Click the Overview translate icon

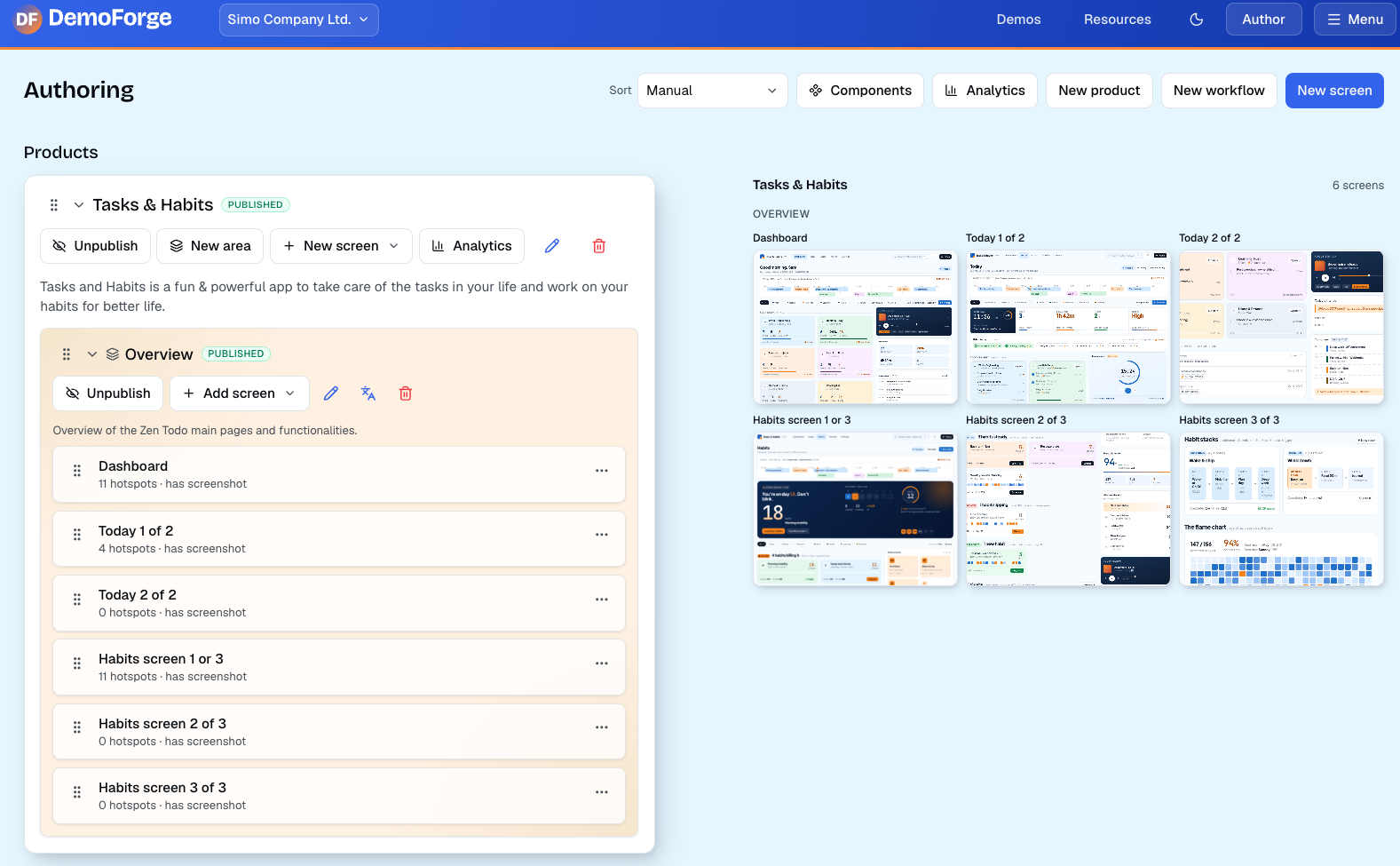(368, 393)
